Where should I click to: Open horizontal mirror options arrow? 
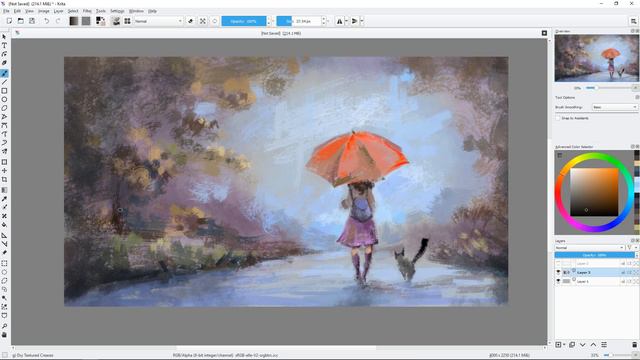click(x=347, y=21)
